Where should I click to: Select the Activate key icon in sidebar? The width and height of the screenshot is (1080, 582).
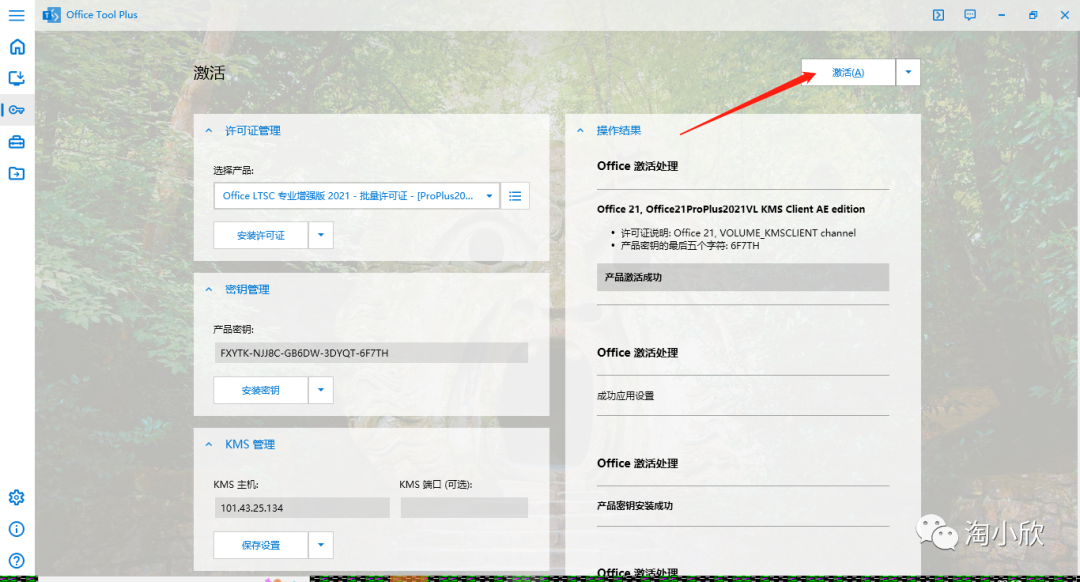click(17, 110)
